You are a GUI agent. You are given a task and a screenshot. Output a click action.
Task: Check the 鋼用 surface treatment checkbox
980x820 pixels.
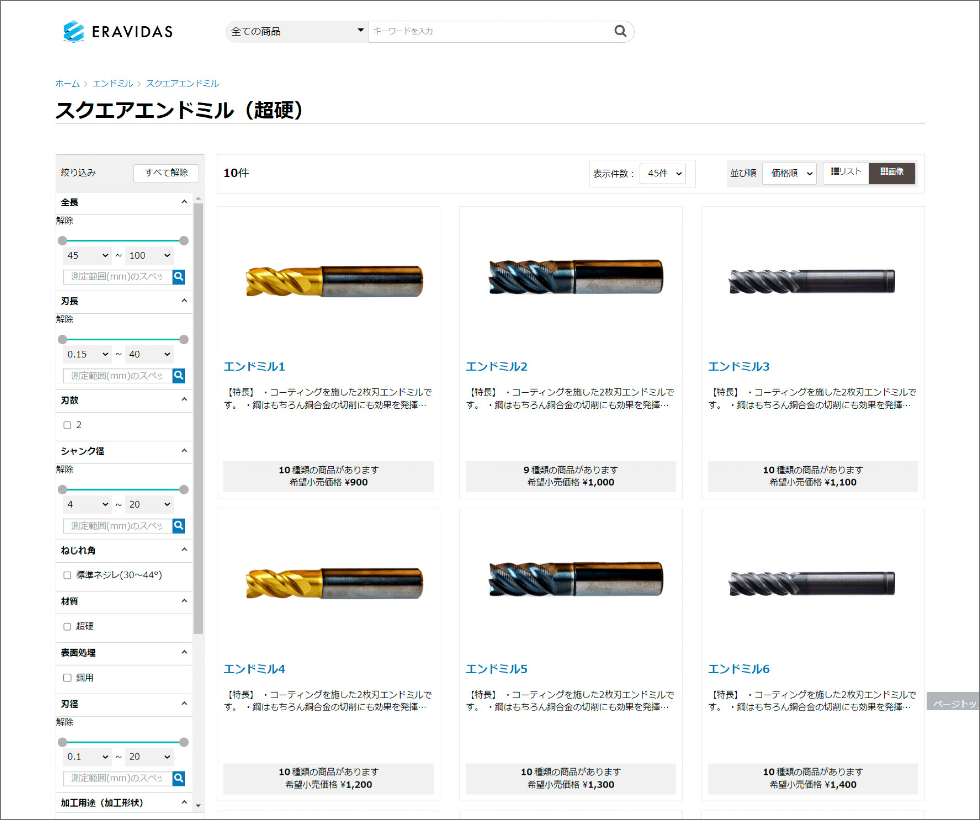pos(68,678)
